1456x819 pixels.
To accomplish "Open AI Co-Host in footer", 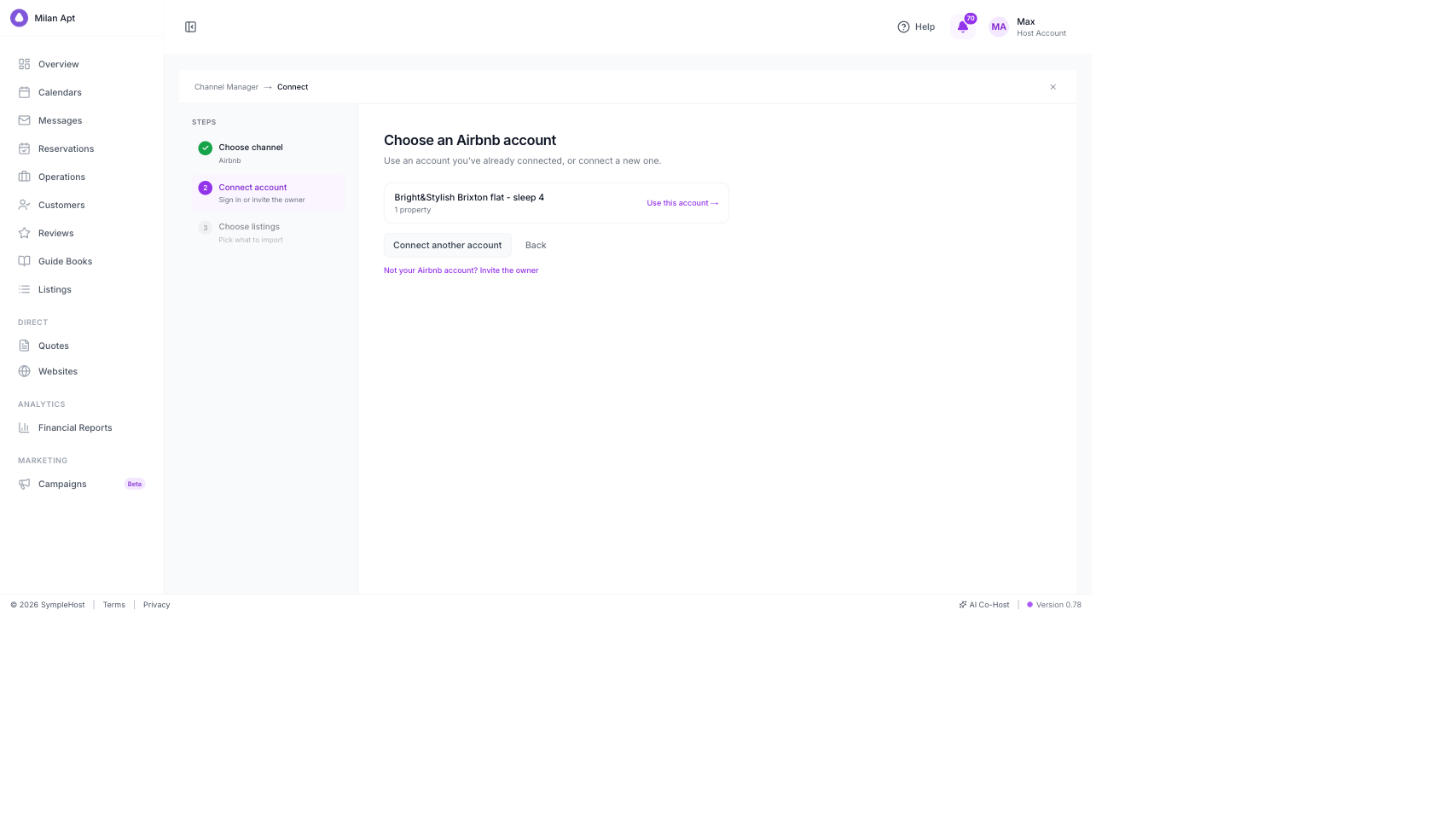I will (984, 605).
